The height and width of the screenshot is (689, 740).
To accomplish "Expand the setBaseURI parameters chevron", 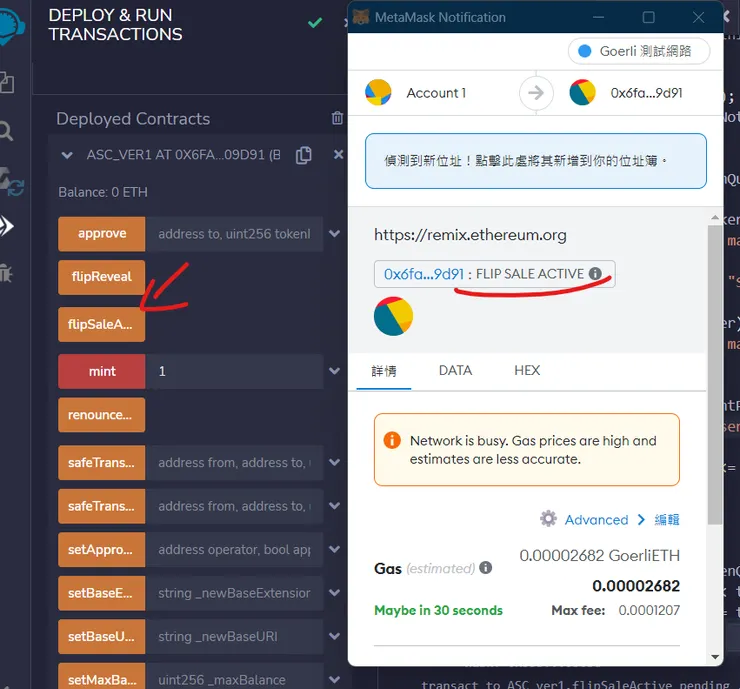I will click(x=334, y=637).
